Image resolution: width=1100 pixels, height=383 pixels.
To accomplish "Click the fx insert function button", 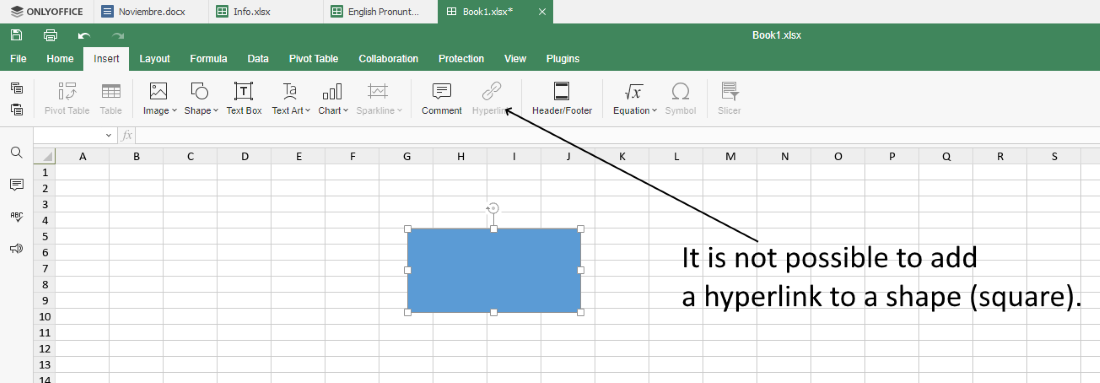I will (x=127, y=135).
